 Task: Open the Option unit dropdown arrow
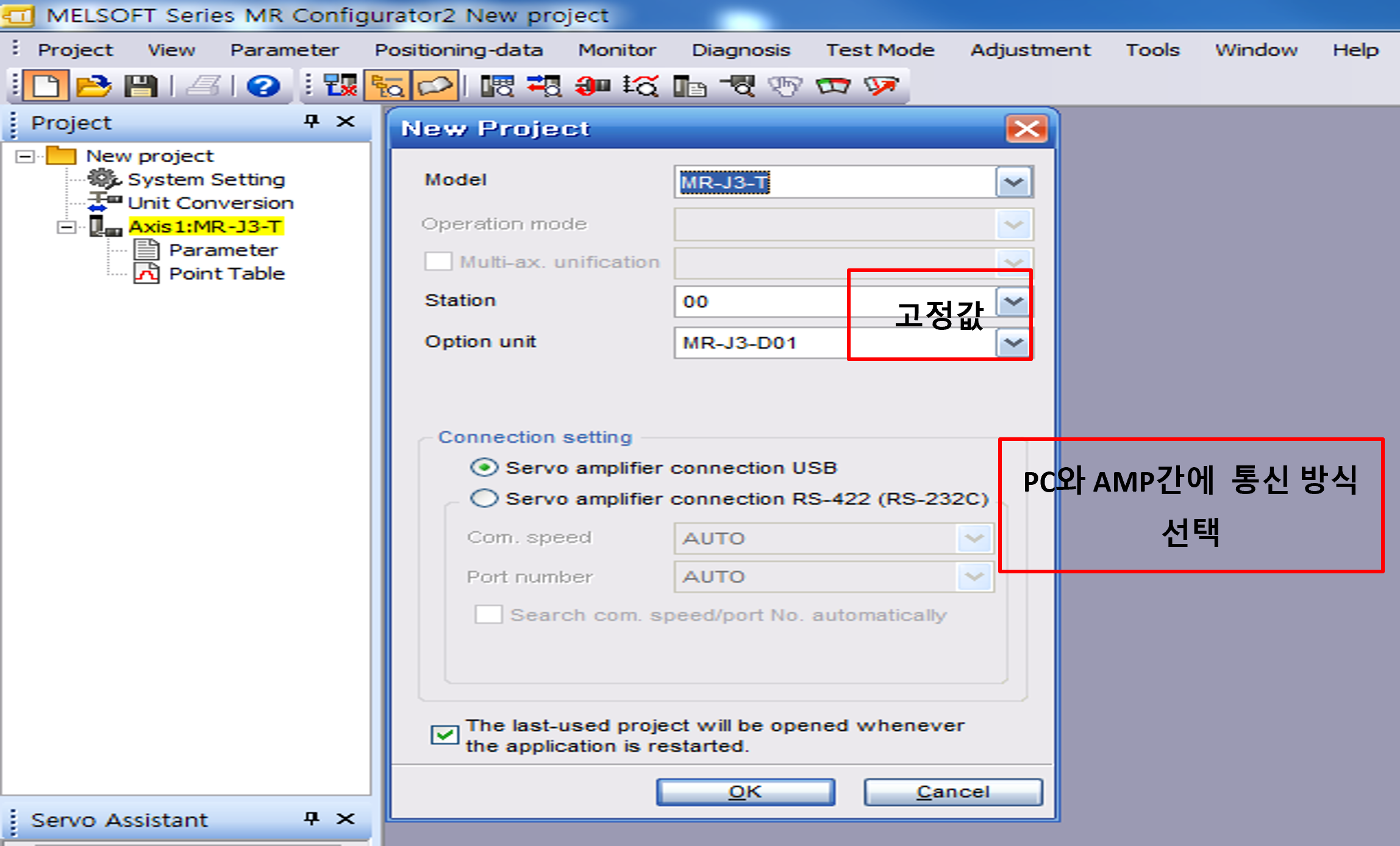pos(1013,343)
